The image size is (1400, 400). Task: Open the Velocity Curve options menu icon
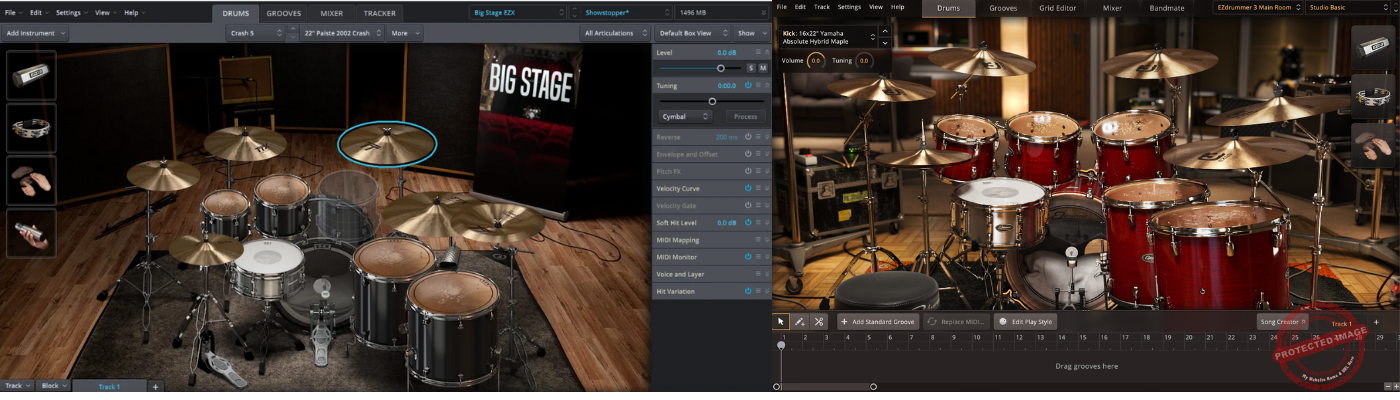tap(757, 188)
